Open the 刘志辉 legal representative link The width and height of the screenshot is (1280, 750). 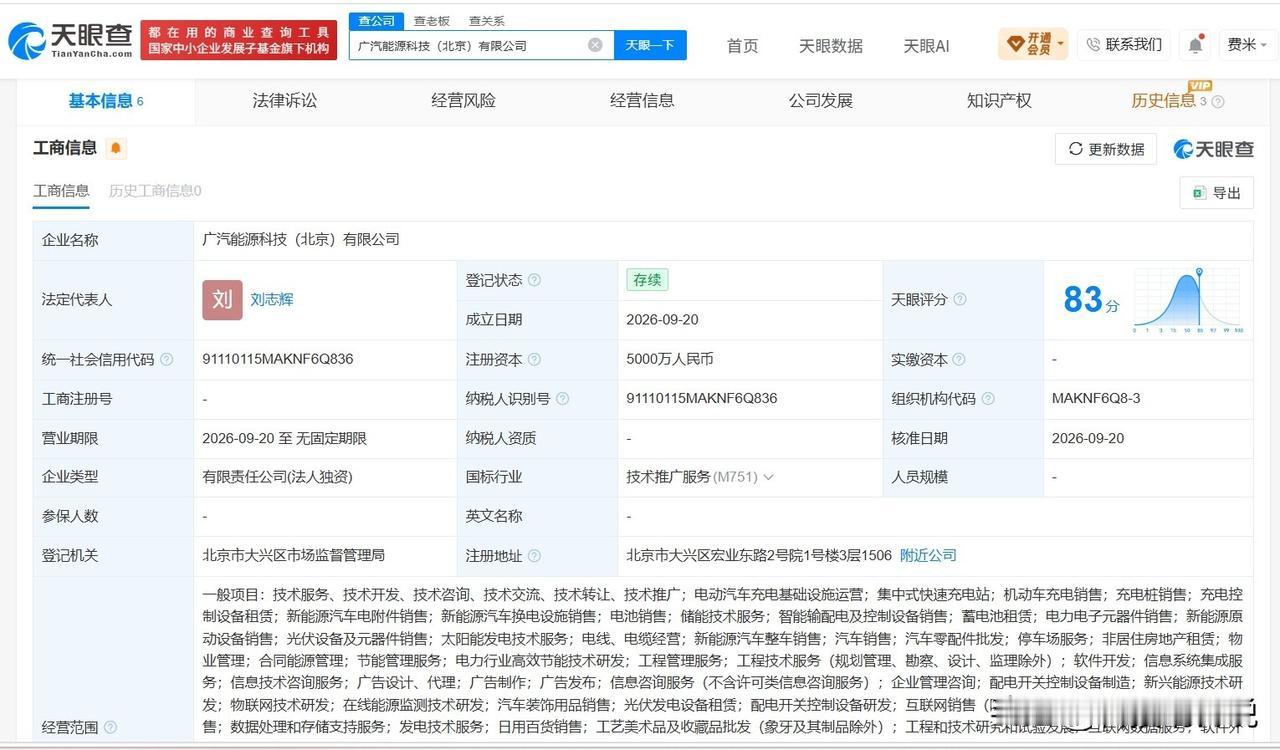[x=272, y=299]
